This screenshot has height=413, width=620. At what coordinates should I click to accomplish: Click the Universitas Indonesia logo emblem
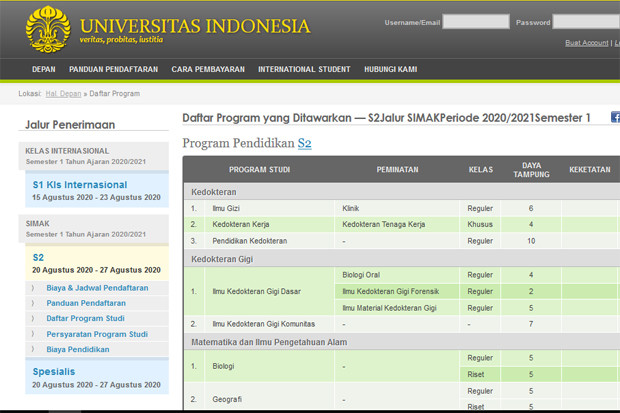point(48,29)
